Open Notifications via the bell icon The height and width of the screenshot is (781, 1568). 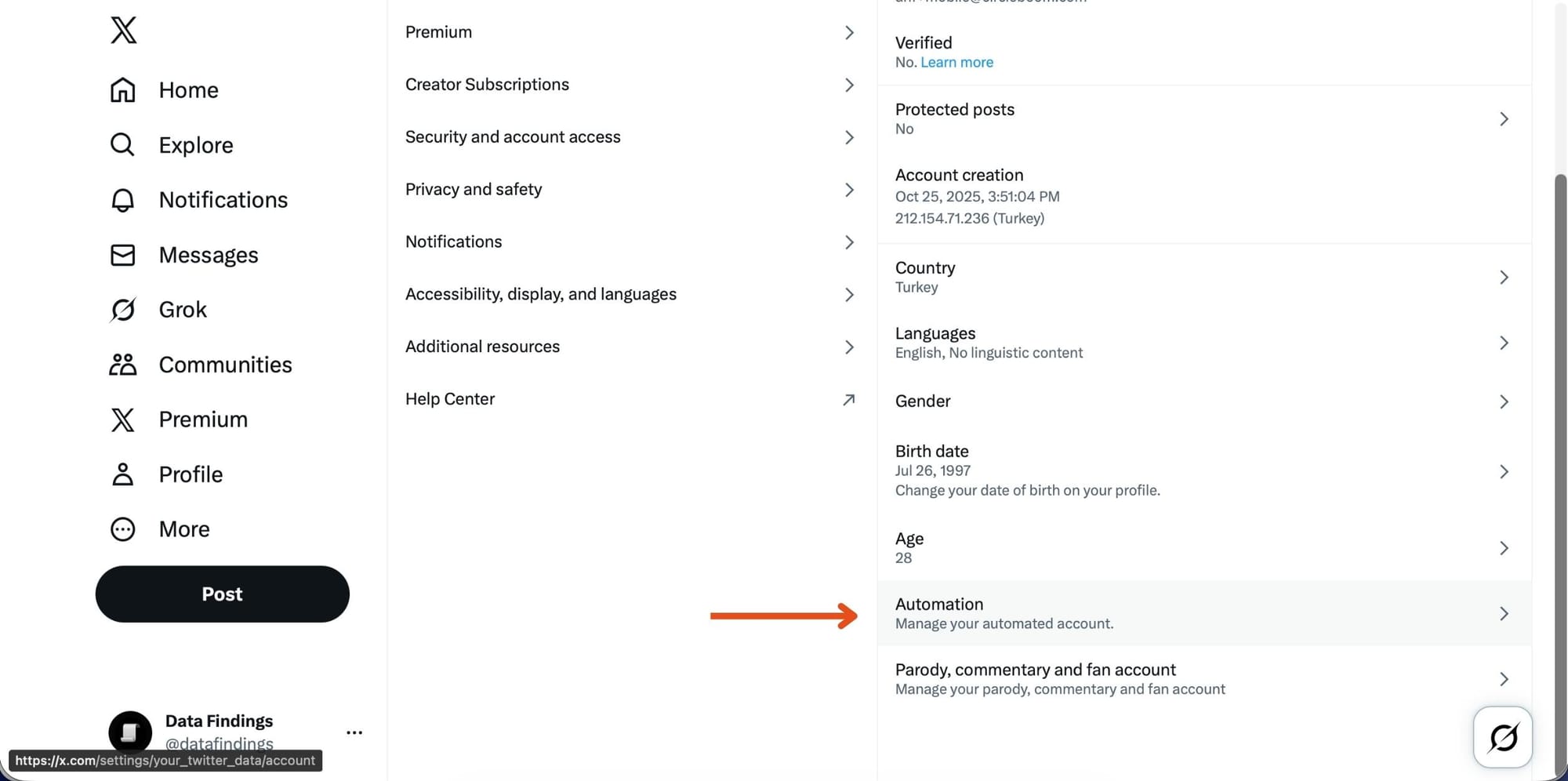point(123,200)
